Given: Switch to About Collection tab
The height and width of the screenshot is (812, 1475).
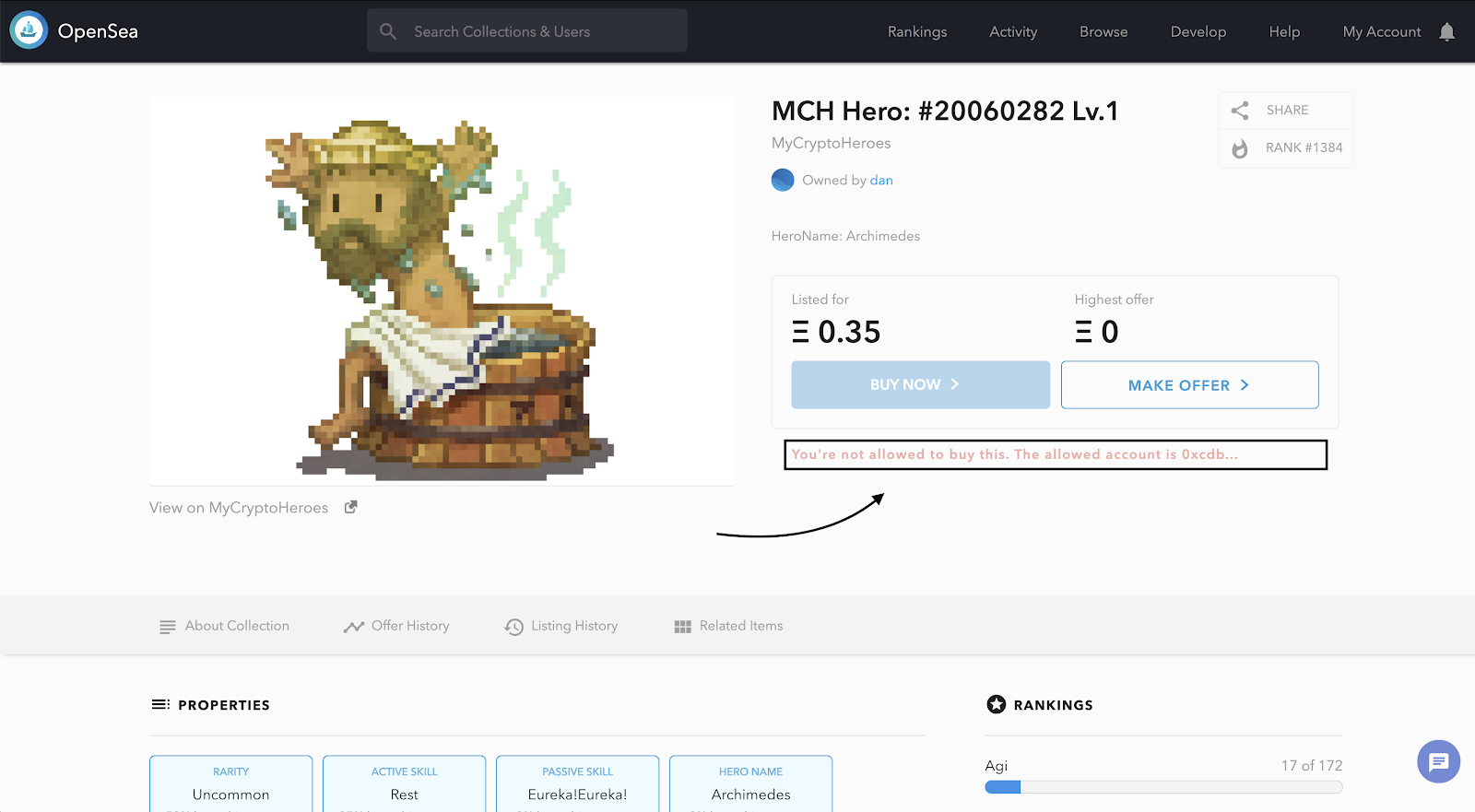Looking at the screenshot, I should pyautogui.click(x=224, y=626).
